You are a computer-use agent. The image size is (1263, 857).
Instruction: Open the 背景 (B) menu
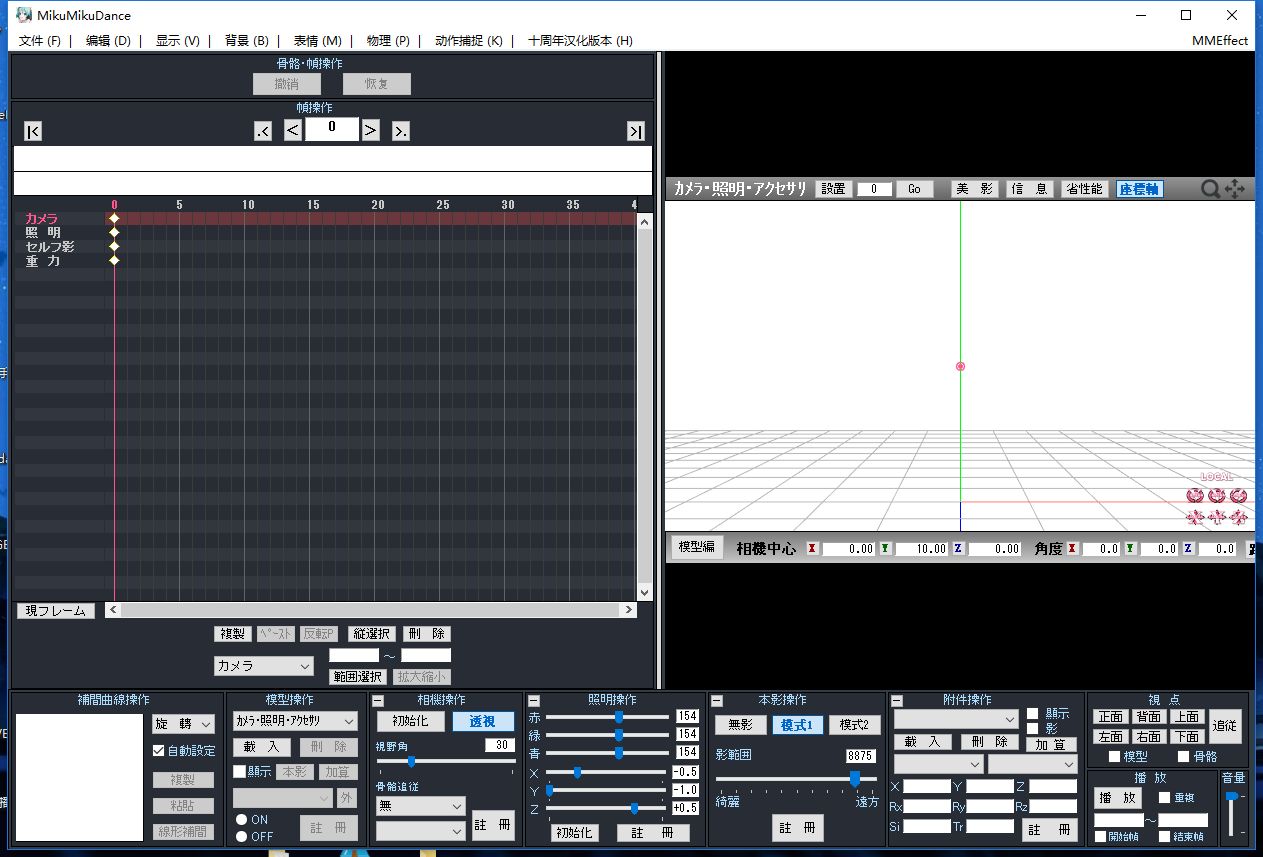pos(247,41)
